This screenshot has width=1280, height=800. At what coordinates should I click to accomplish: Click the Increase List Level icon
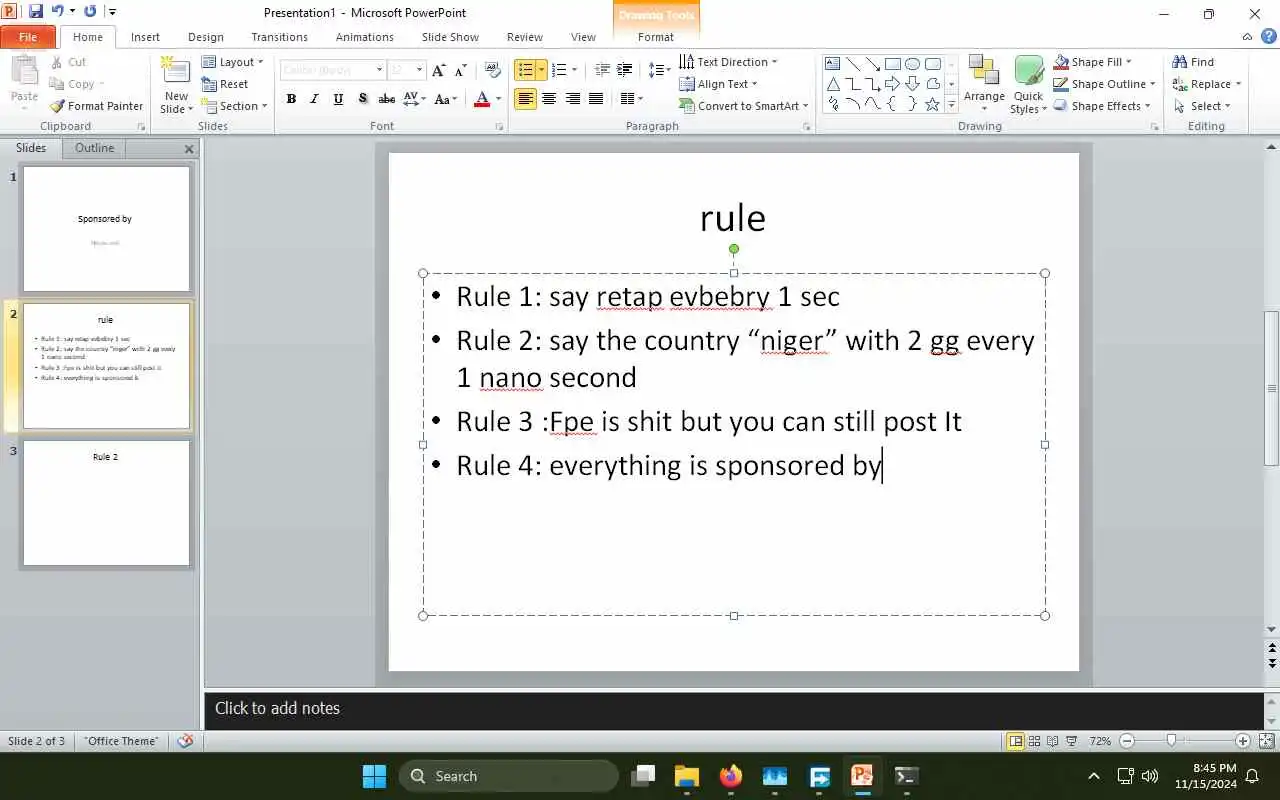click(x=625, y=70)
